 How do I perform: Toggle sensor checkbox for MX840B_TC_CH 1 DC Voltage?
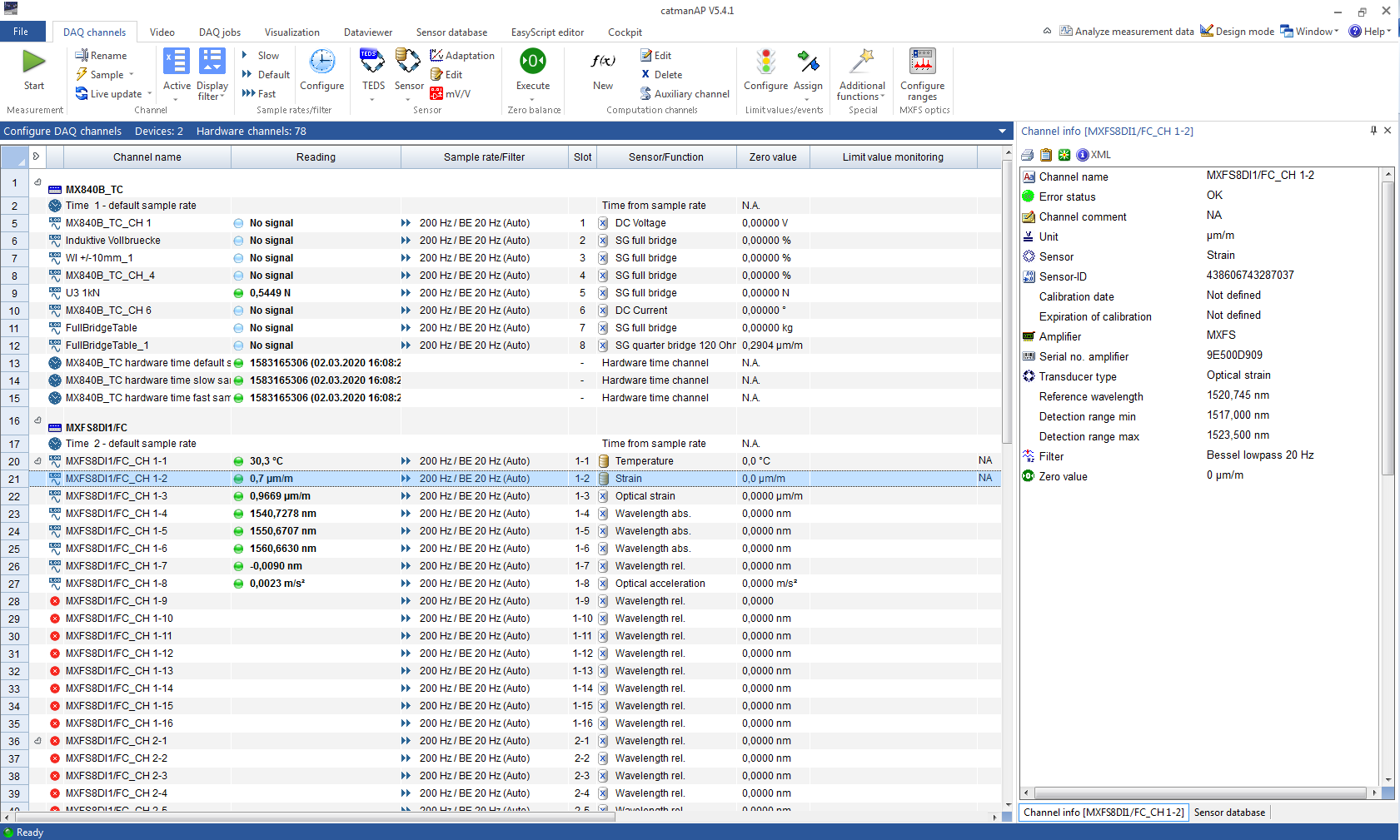pyautogui.click(x=603, y=223)
